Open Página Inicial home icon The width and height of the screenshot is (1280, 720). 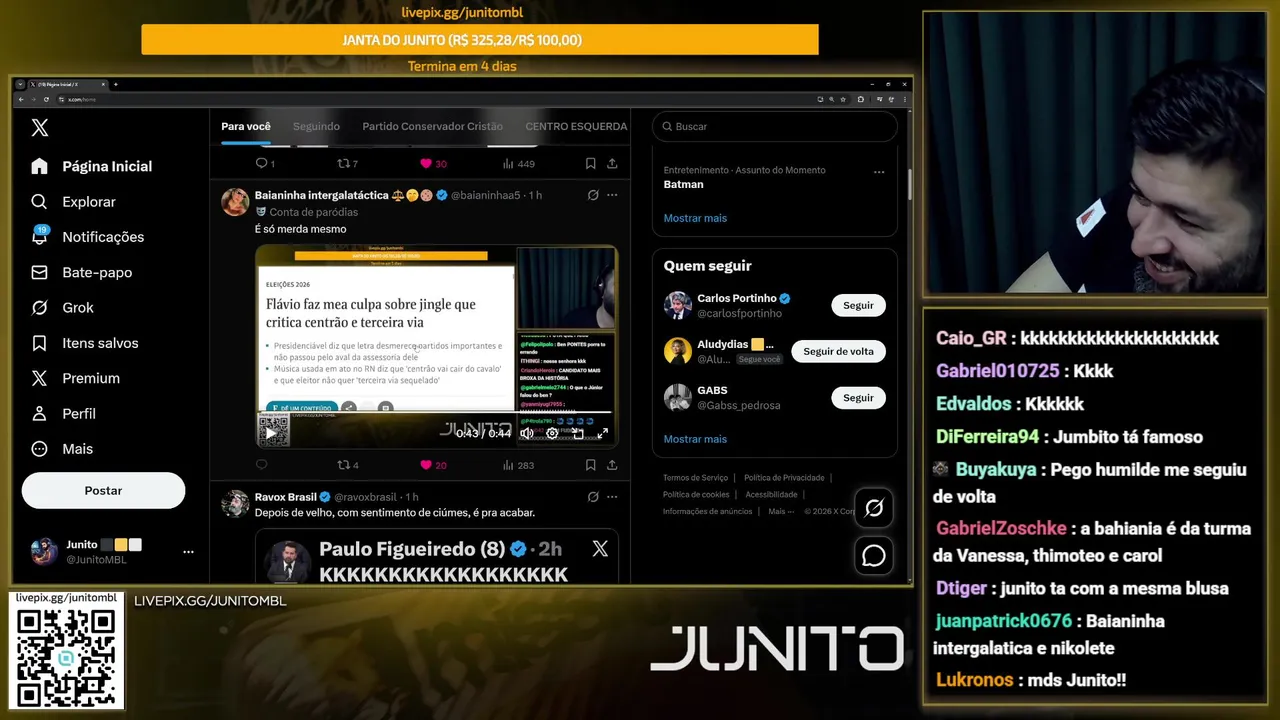(39, 166)
